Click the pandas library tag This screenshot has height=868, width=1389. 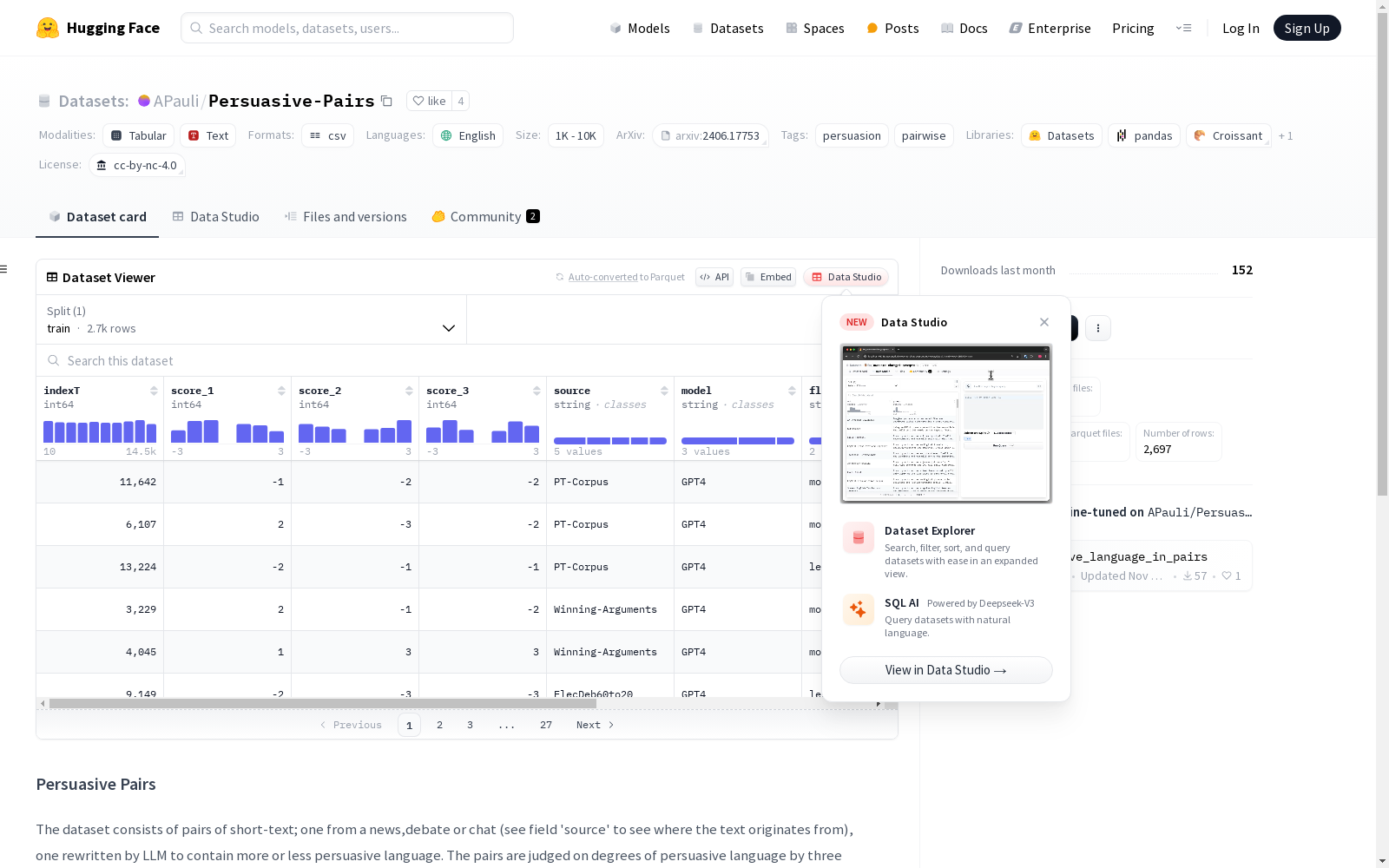point(1144,135)
